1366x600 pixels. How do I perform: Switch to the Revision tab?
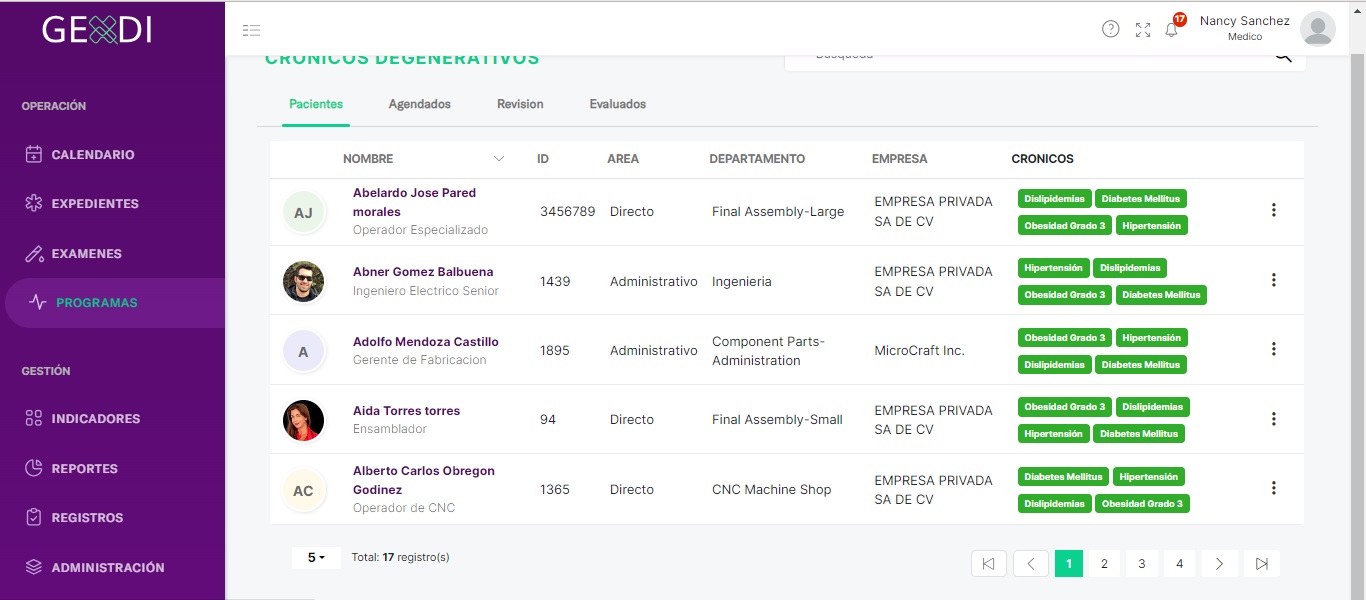point(520,104)
